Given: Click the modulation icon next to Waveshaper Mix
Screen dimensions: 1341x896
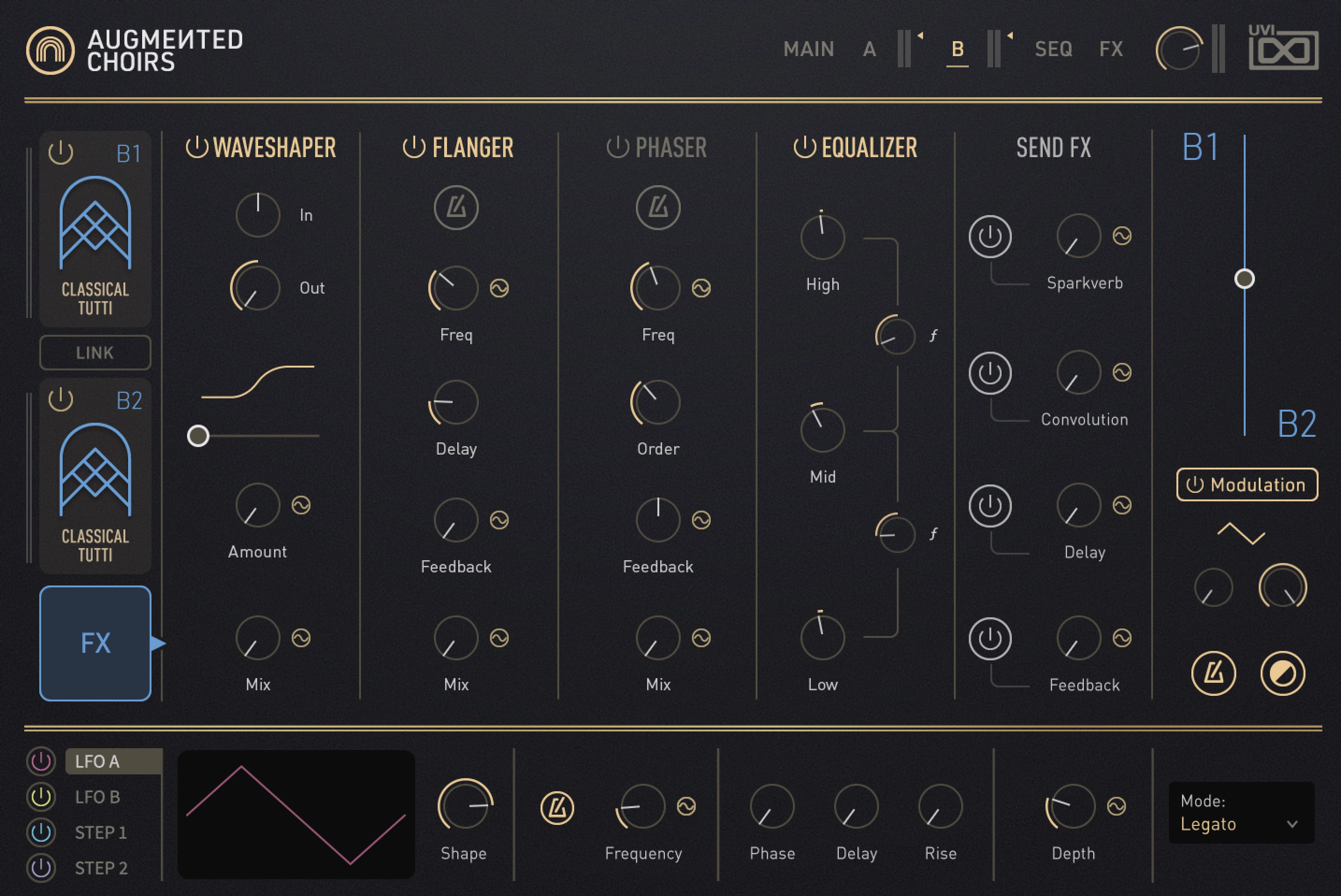Looking at the screenshot, I should (x=301, y=638).
